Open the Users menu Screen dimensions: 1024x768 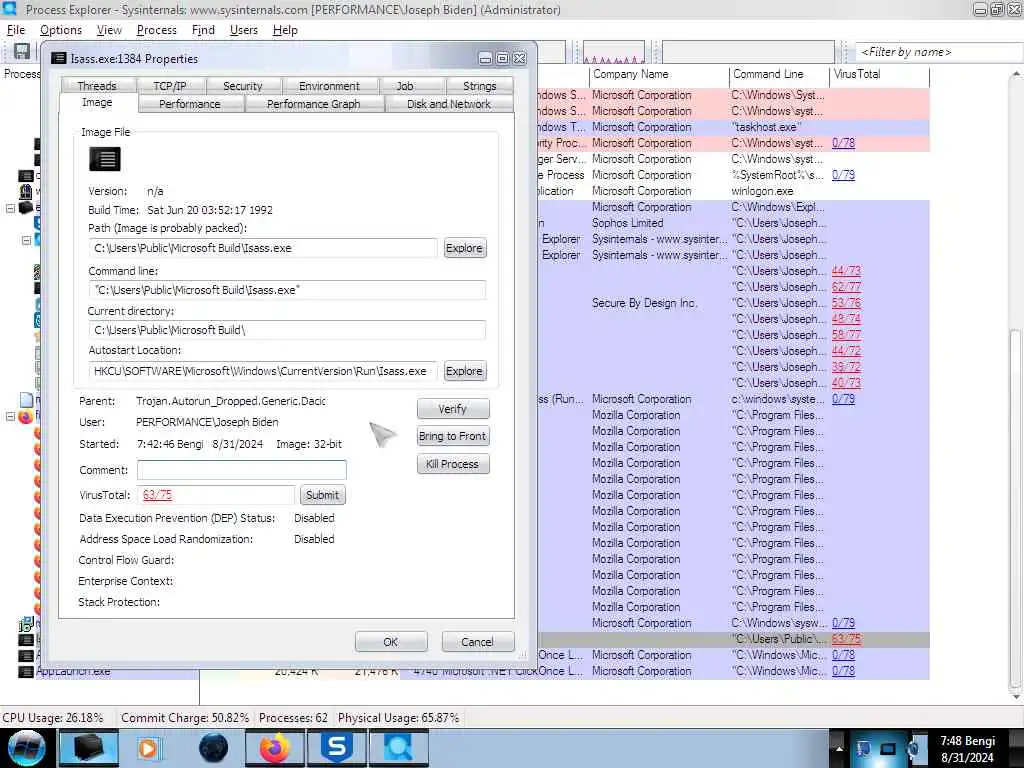coord(244,30)
